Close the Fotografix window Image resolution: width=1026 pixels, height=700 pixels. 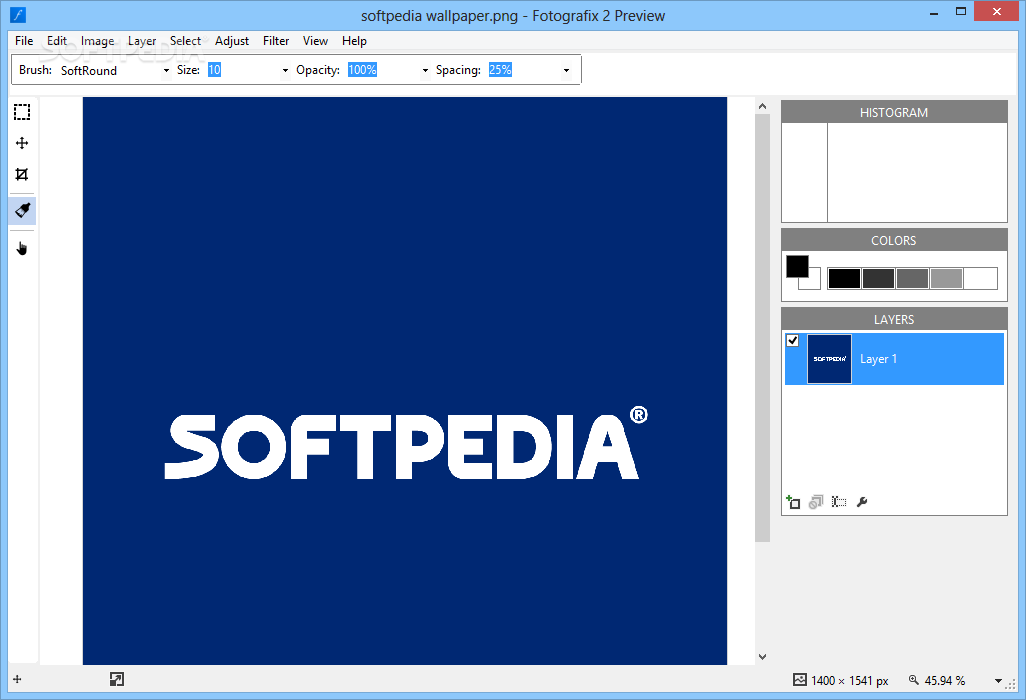(x=997, y=11)
